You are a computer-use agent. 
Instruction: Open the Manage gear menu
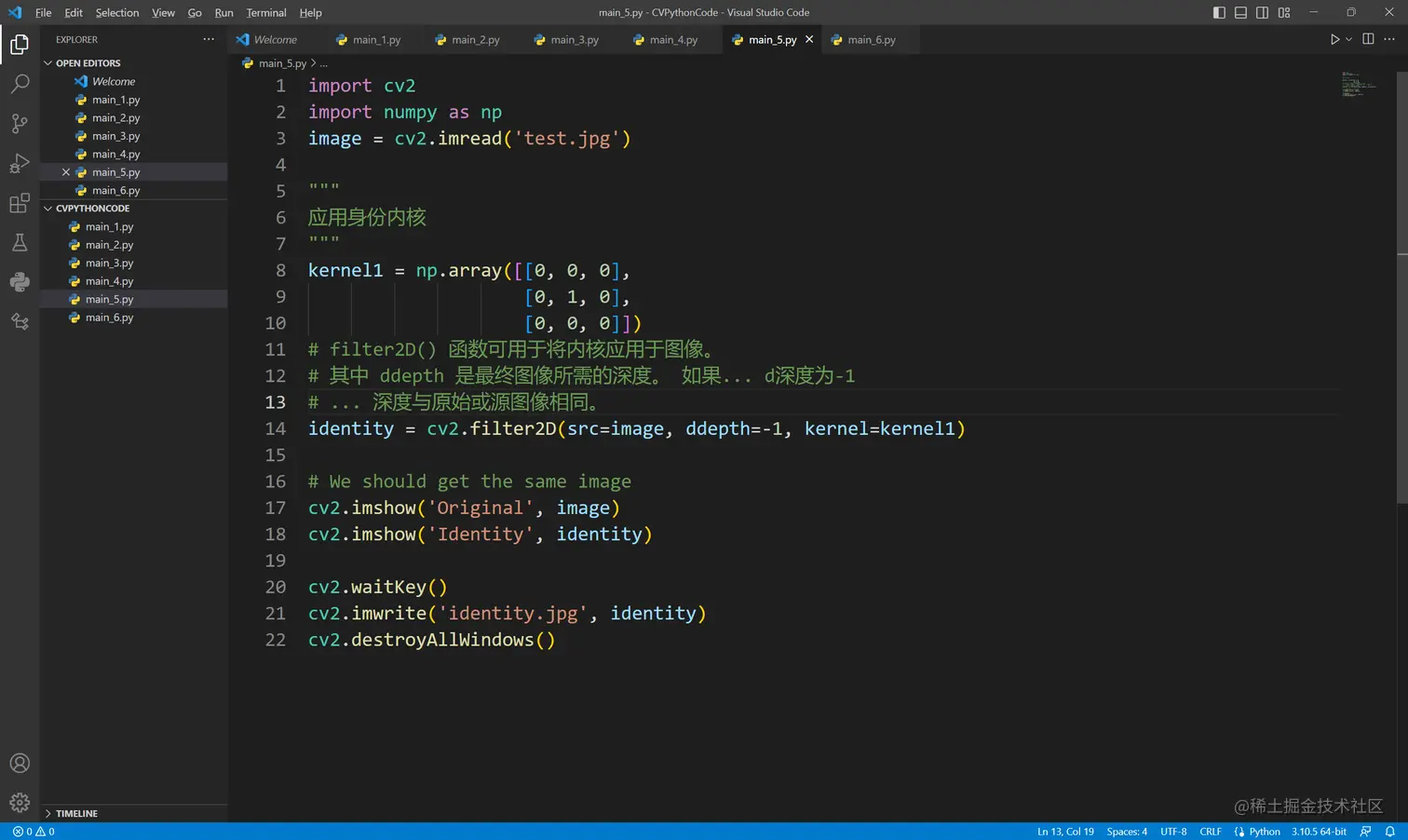tap(20, 803)
